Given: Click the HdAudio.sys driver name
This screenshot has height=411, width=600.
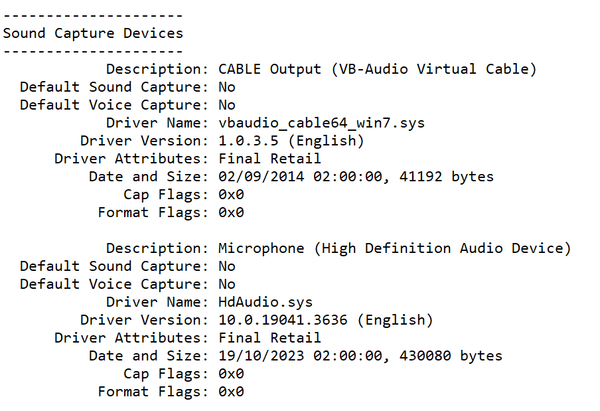Looking at the screenshot, I should (x=266, y=302).
